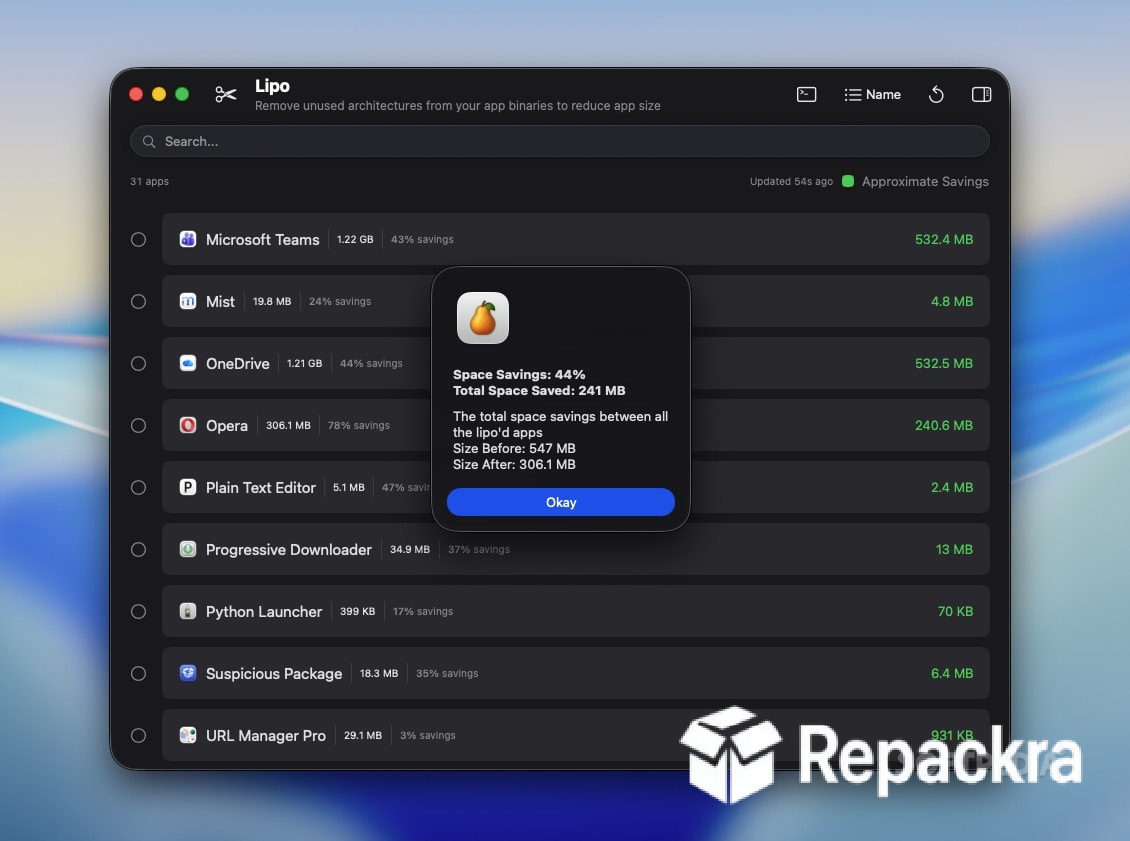This screenshot has height=841, width=1130.
Task: Click the pear icon in the dialog
Action: [x=483, y=318]
